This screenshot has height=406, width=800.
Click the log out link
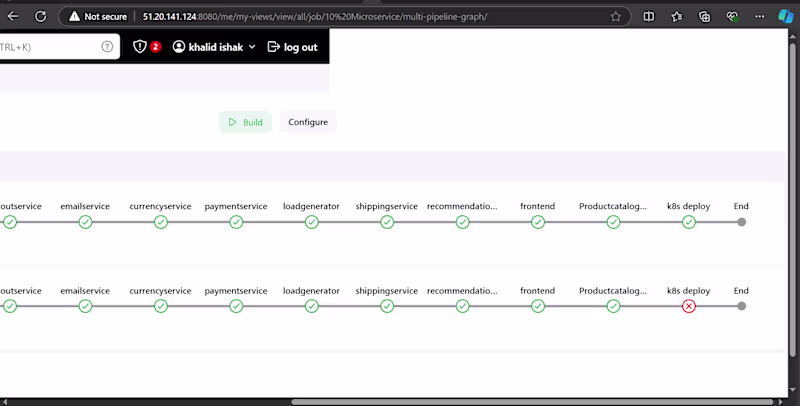click(292, 47)
